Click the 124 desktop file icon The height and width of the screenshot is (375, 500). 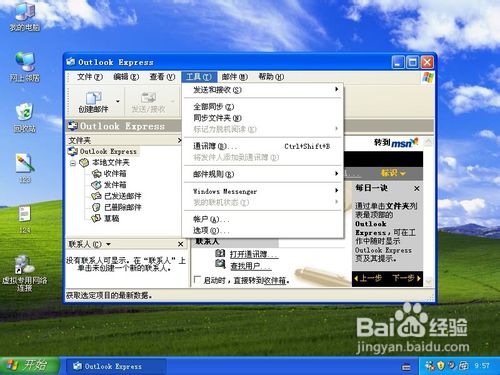click(x=25, y=219)
